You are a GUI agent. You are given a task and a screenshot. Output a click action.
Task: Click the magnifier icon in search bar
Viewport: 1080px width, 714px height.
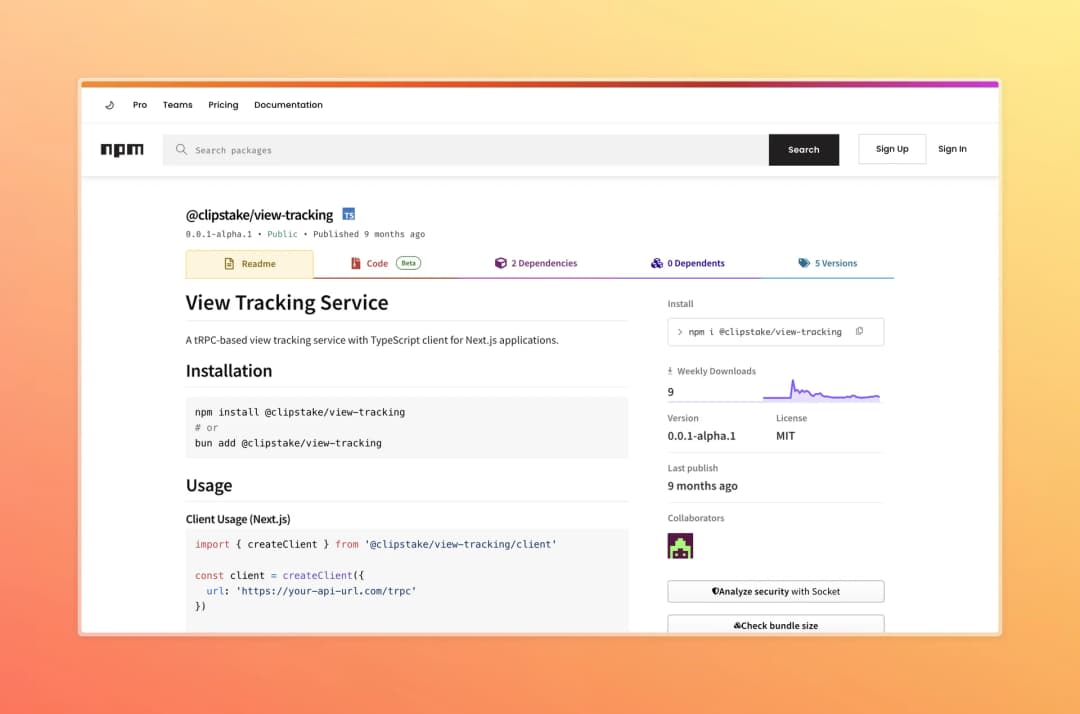coord(181,149)
